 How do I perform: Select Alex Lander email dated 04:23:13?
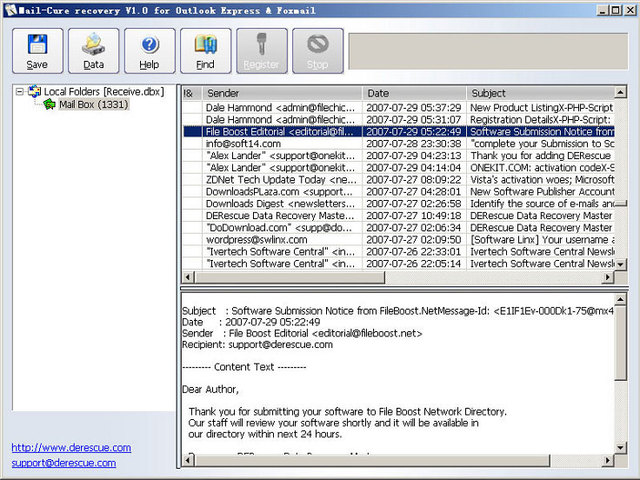click(x=398, y=156)
